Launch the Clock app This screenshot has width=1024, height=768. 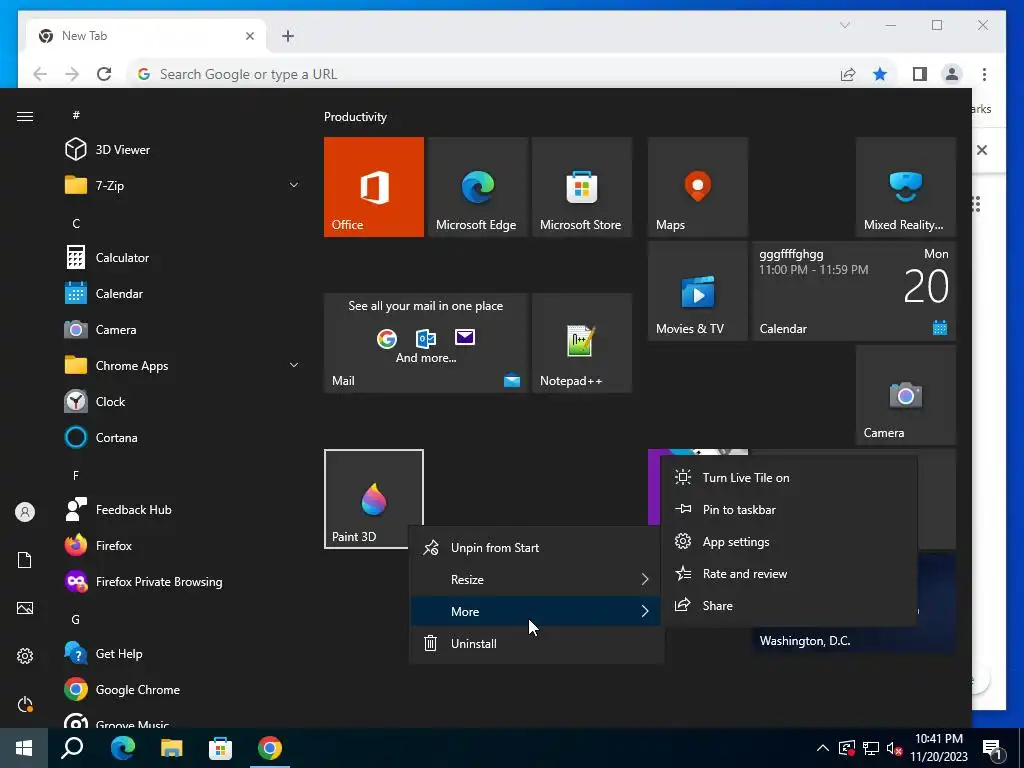pos(182,402)
